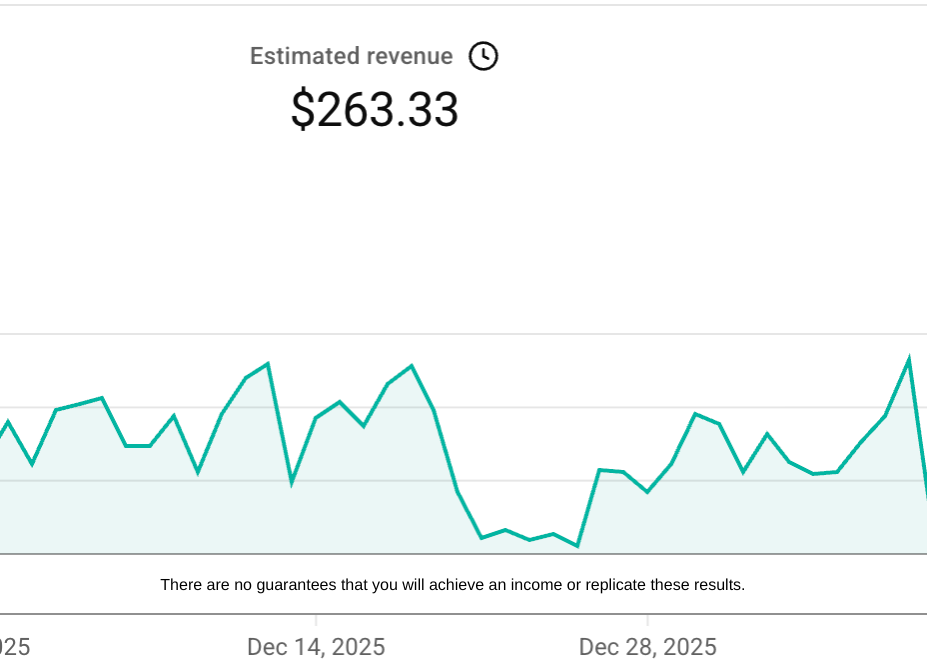Click the data point above Dec 28 label
Image resolution: width=928 pixels, height=662 pixels.
click(648, 490)
